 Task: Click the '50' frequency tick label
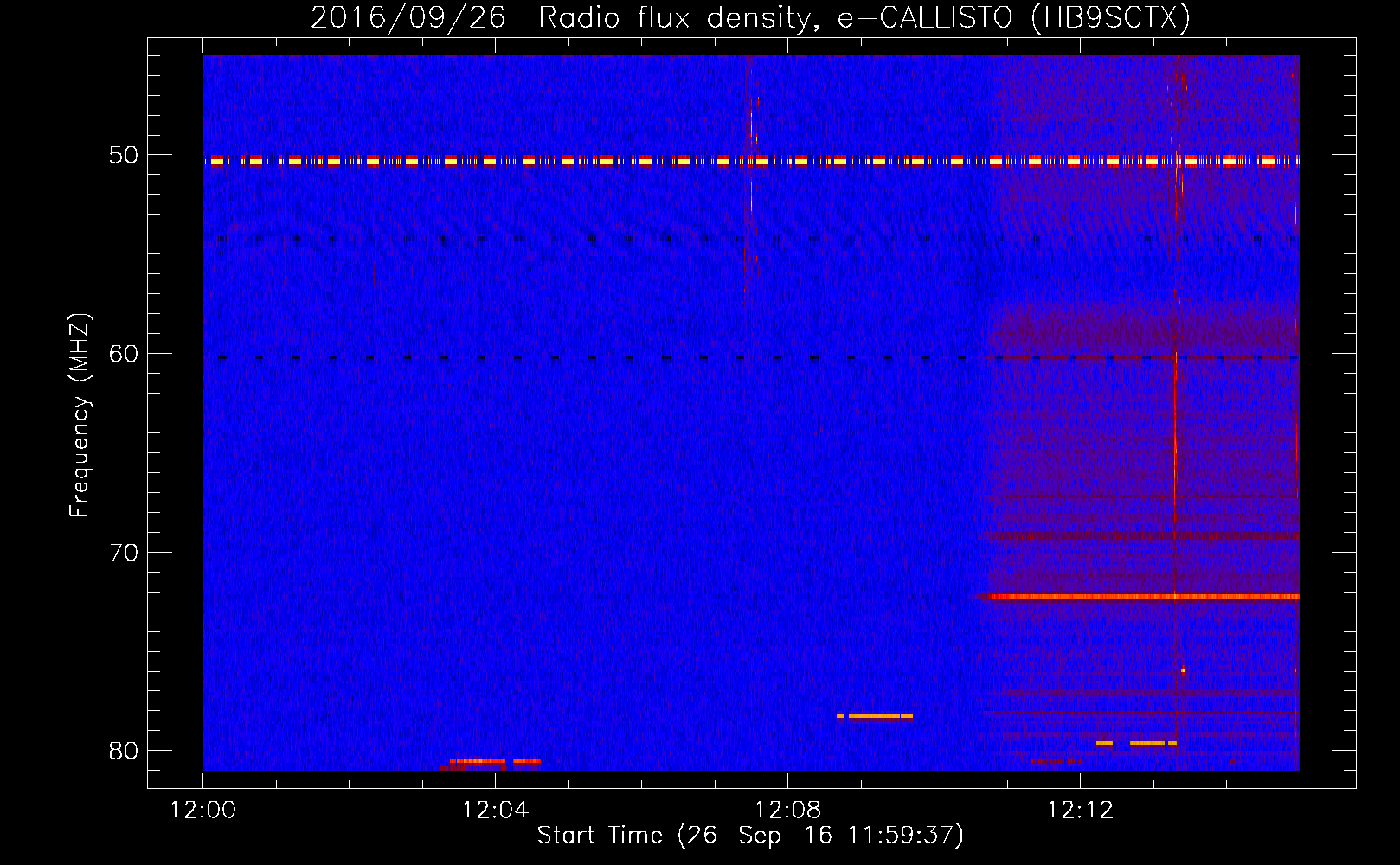pos(124,155)
